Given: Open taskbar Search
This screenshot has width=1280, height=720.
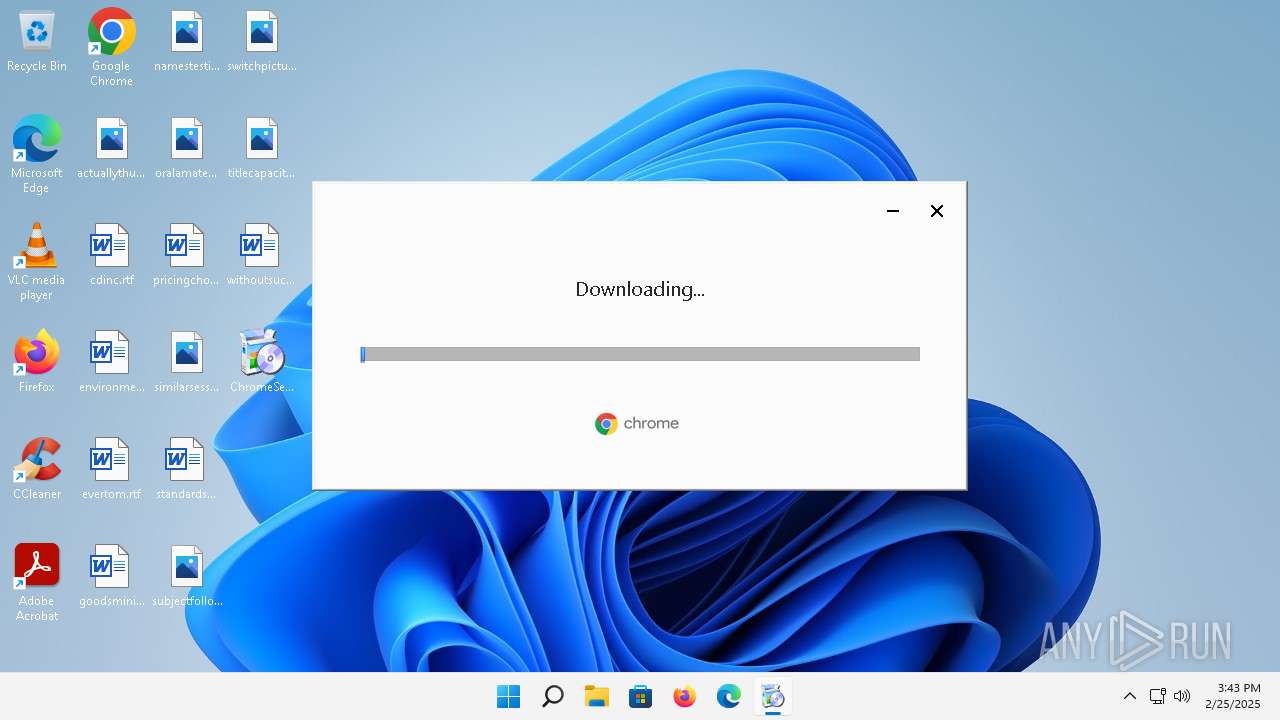Looking at the screenshot, I should [553, 696].
